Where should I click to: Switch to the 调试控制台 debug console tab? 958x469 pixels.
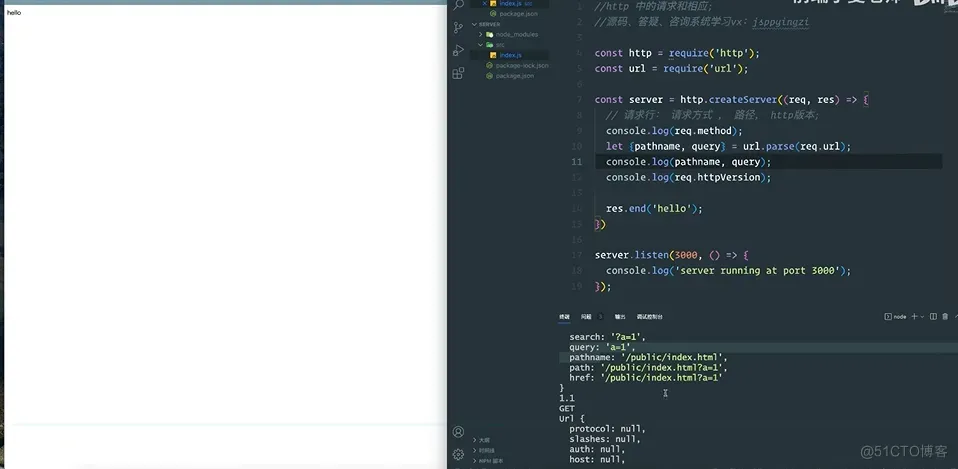(x=649, y=317)
